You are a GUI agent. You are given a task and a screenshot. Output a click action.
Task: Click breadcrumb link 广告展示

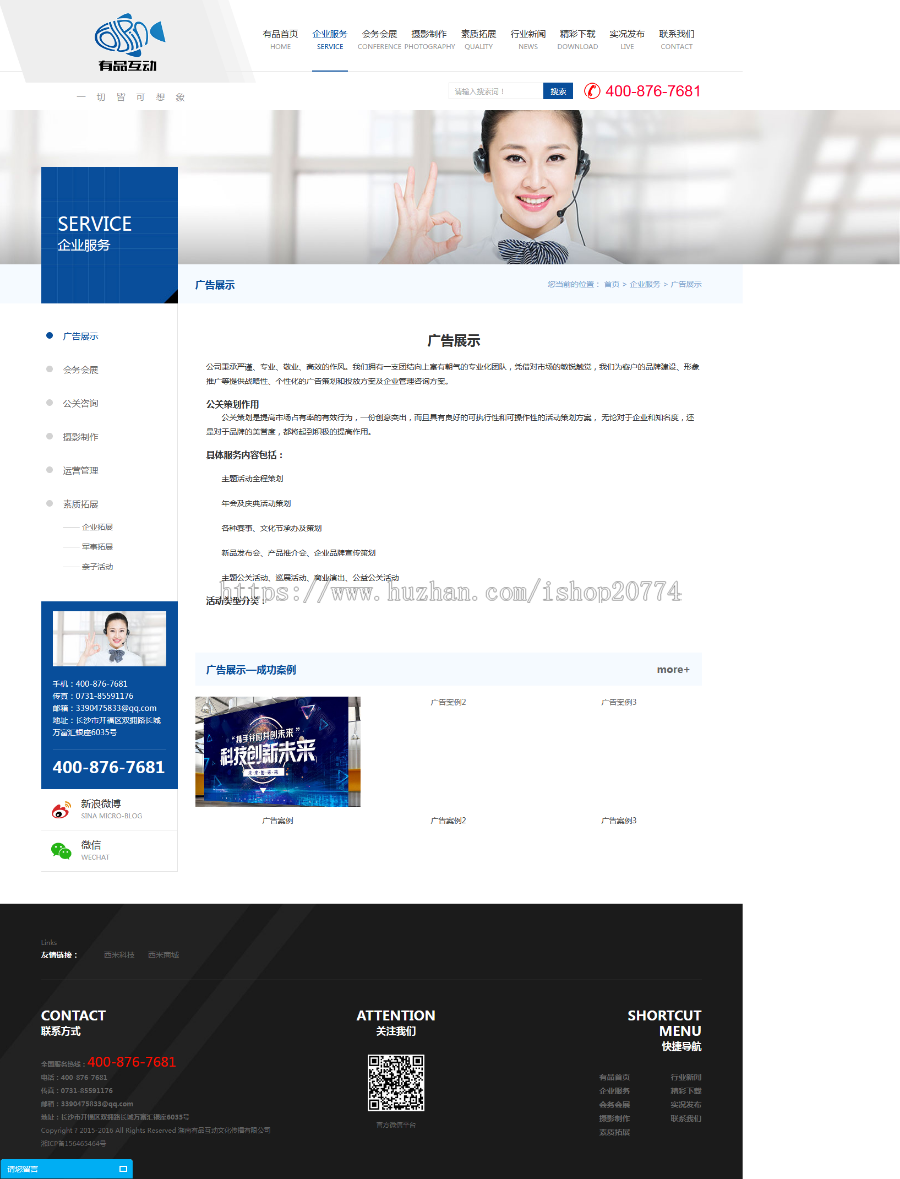pyautogui.click(x=686, y=284)
